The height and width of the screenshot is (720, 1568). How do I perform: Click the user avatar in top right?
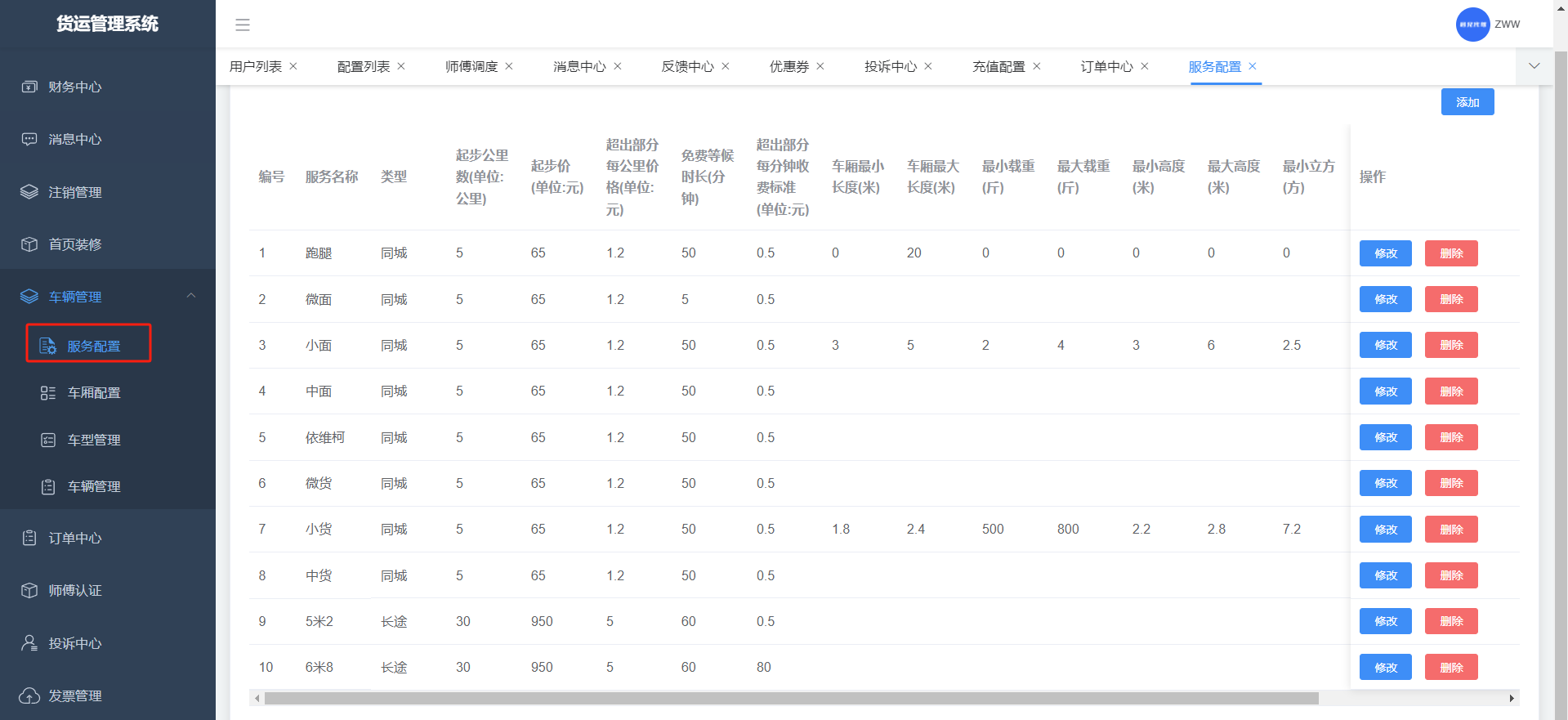1472,25
